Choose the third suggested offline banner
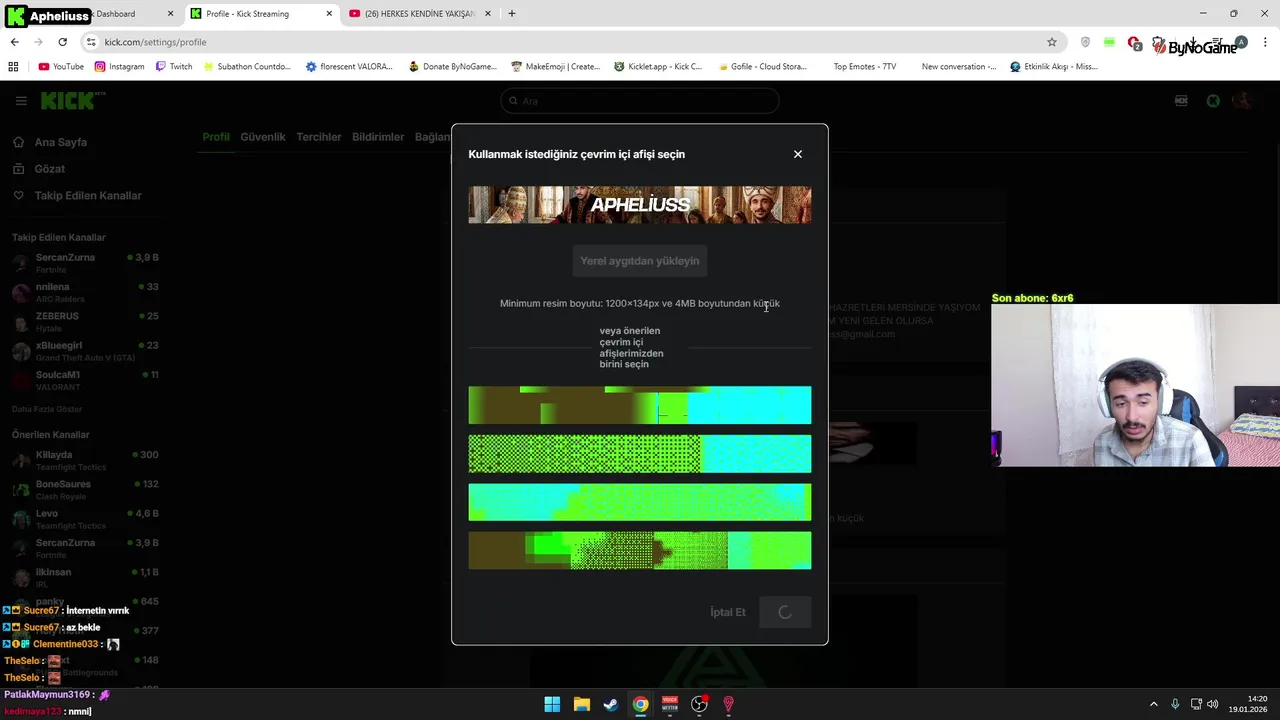The image size is (1280, 720). tap(640, 502)
